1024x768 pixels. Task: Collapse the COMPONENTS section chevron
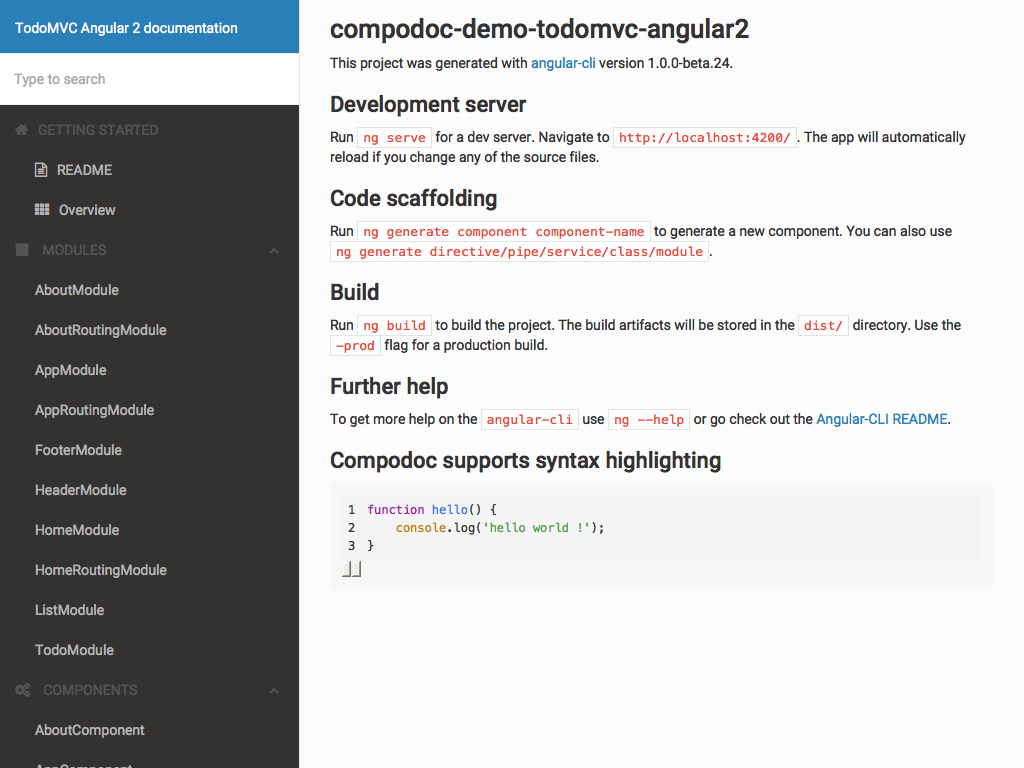tap(274, 690)
